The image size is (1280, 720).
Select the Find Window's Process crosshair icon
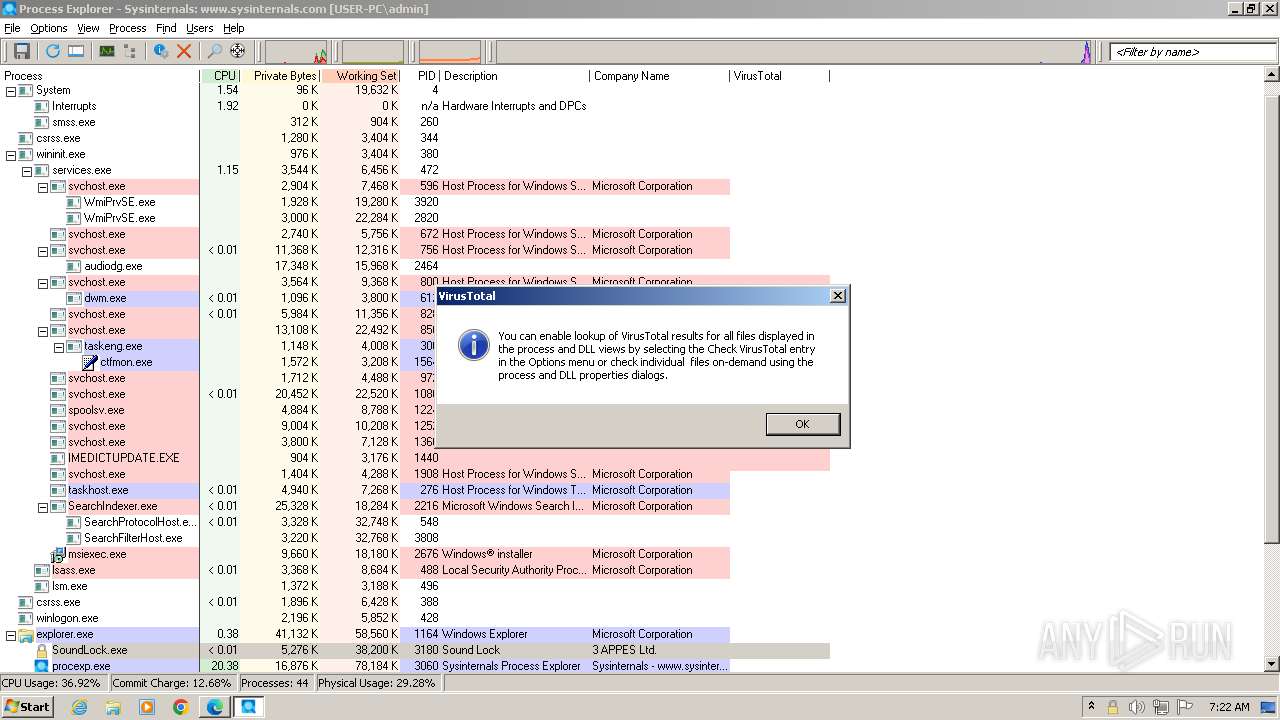coord(237,51)
